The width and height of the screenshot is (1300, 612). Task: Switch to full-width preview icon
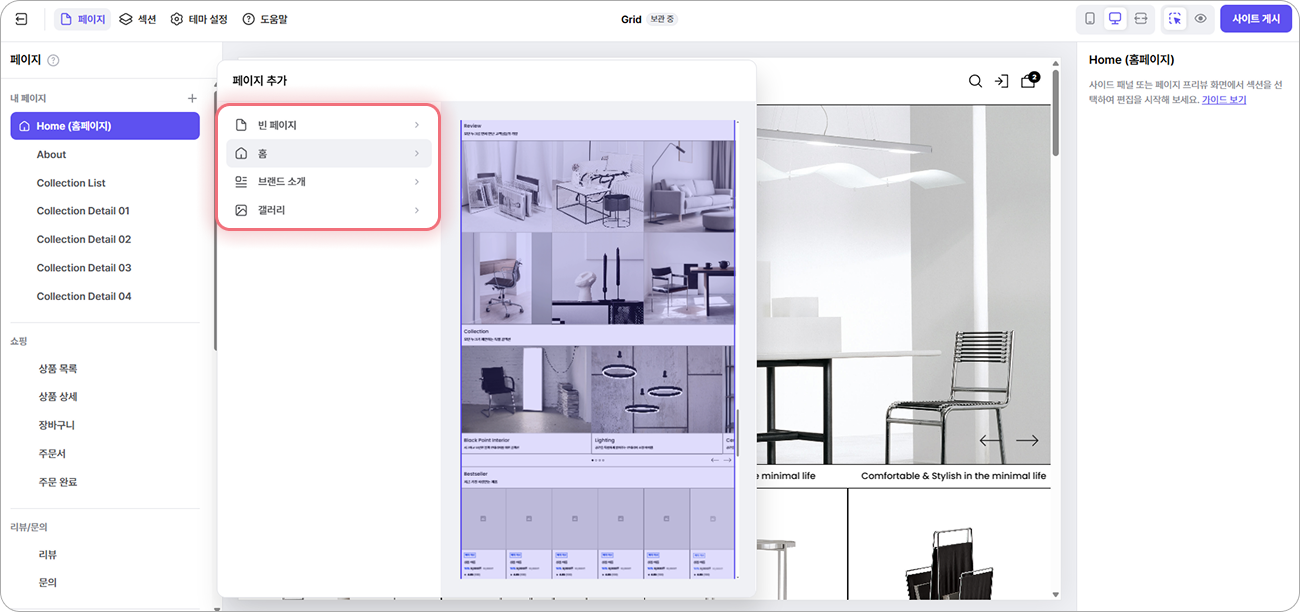[x=1141, y=19]
